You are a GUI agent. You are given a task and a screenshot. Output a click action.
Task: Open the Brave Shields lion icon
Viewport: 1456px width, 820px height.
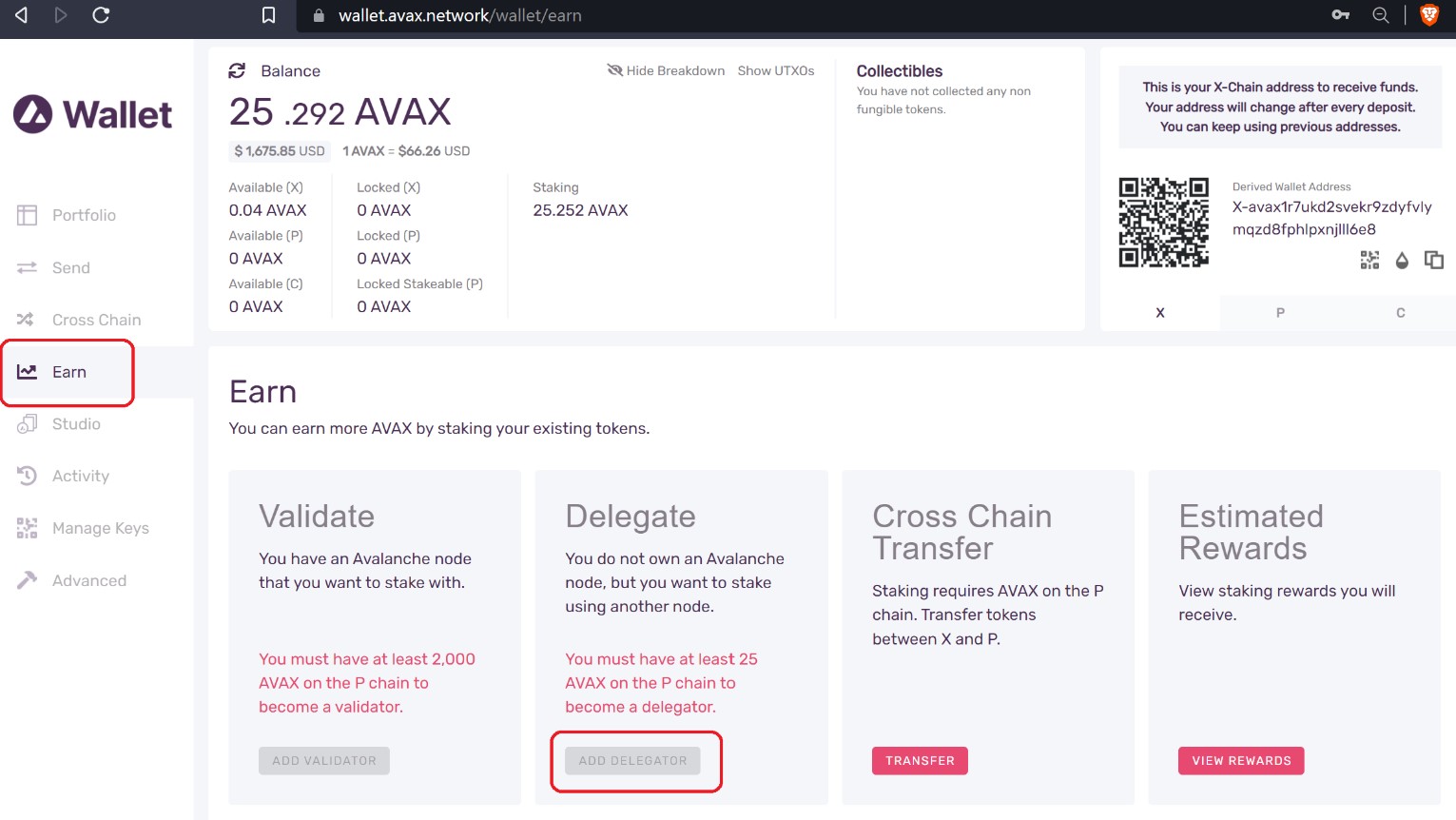pyautogui.click(x=1429, y=15)
